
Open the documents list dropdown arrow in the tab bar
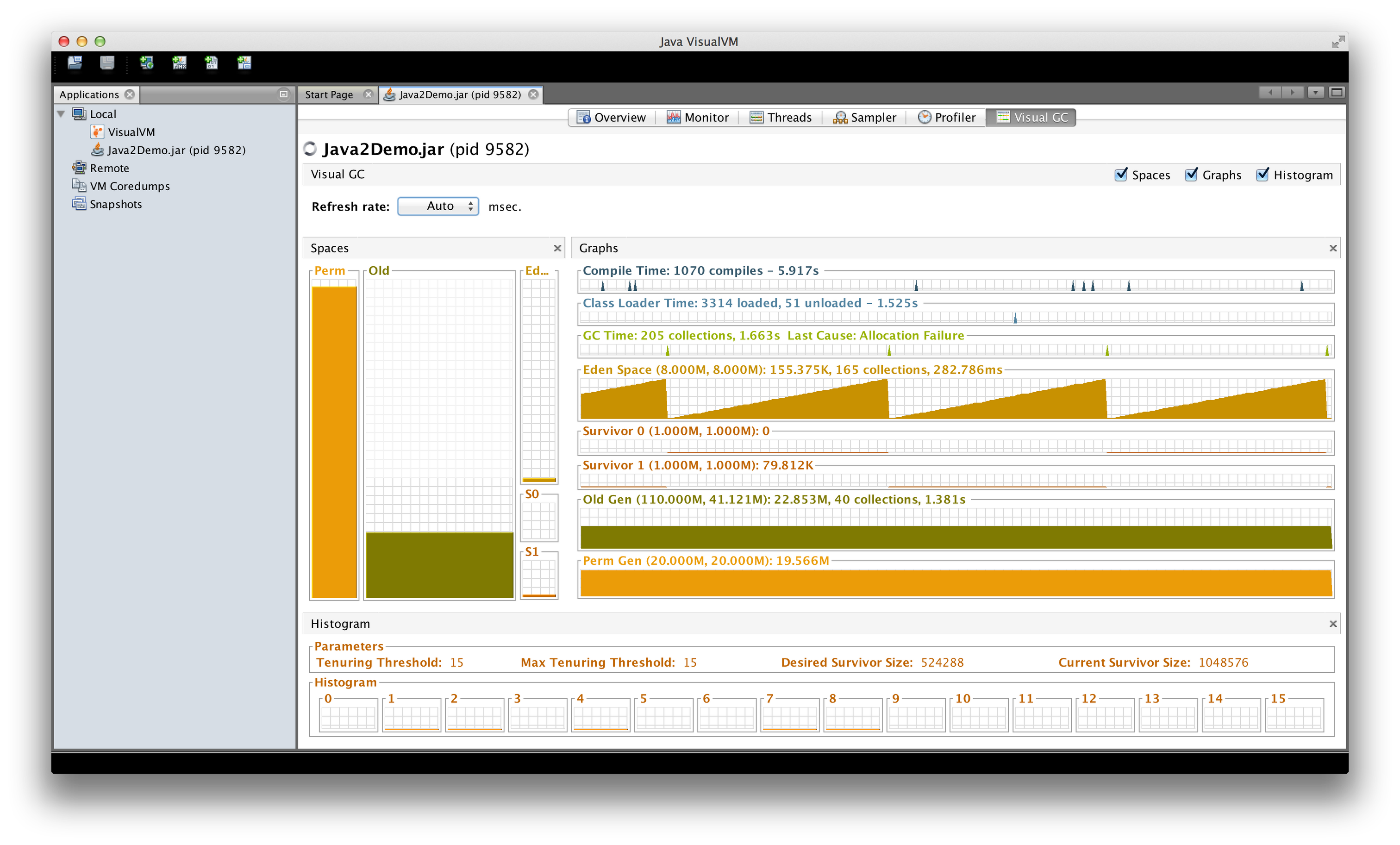1315,93
